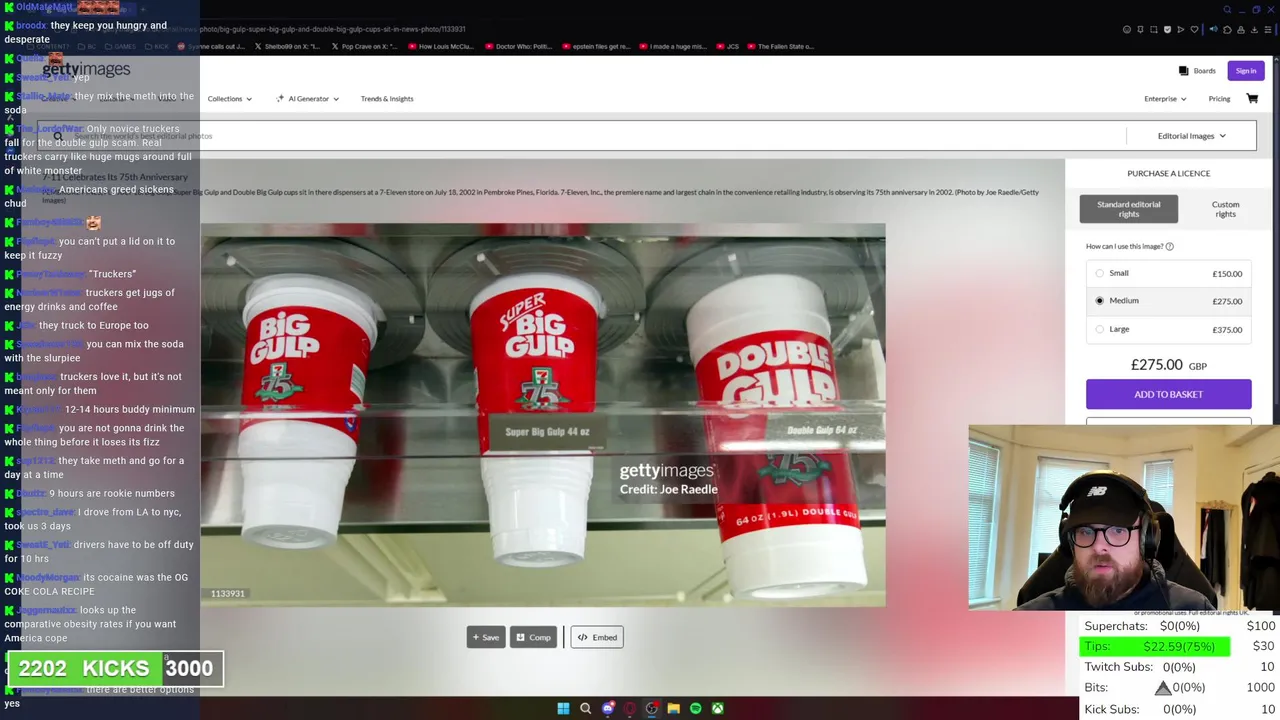Viewport: 1280px width, 720px height.
Task: Click the Save image button
Action: point(486,637)
